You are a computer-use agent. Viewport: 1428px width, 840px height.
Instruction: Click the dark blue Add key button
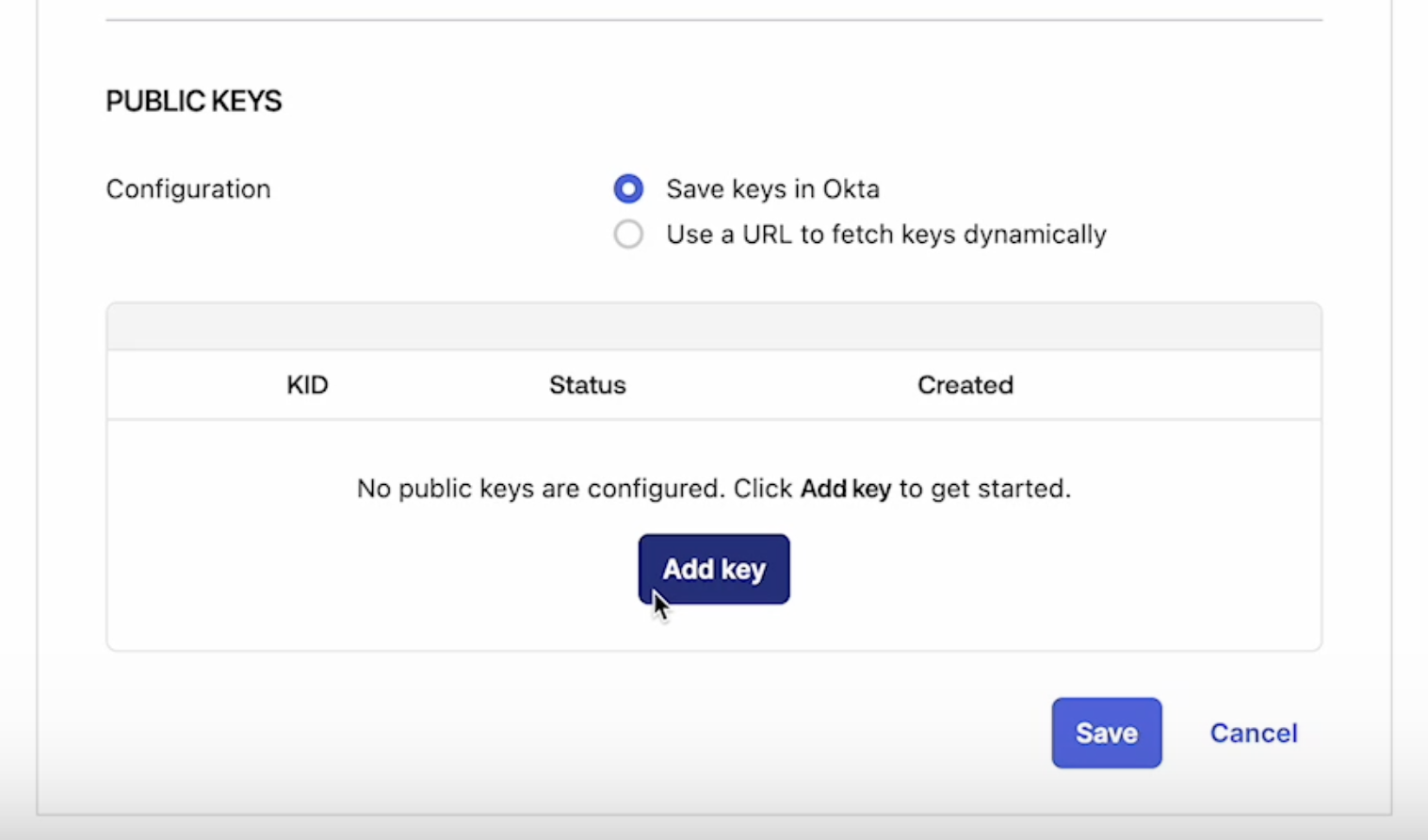coord(714,569)
